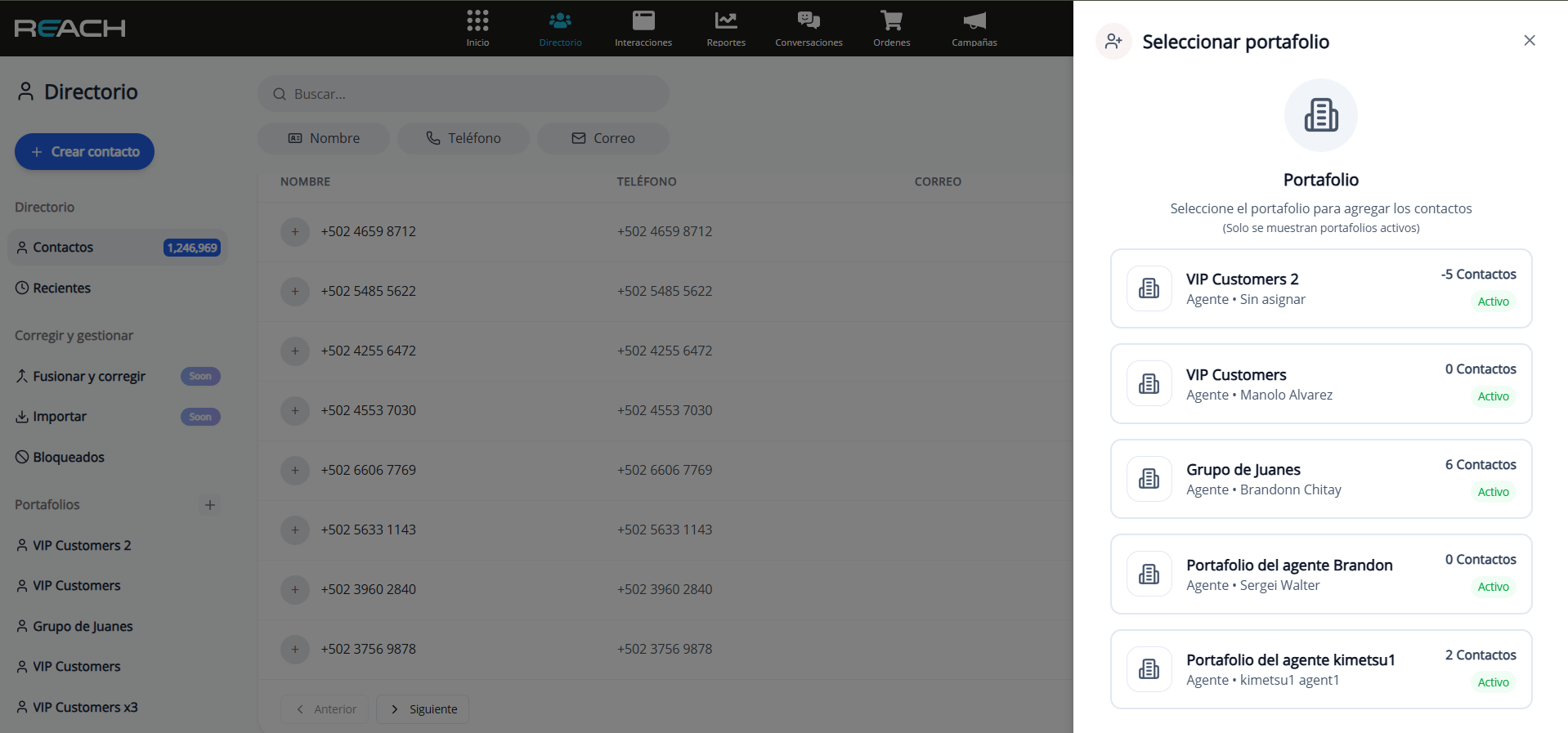Open Bloqueados in the sidebar
Image resolution: width=1568 pixels, height=733 pixels.
[69, 458]
